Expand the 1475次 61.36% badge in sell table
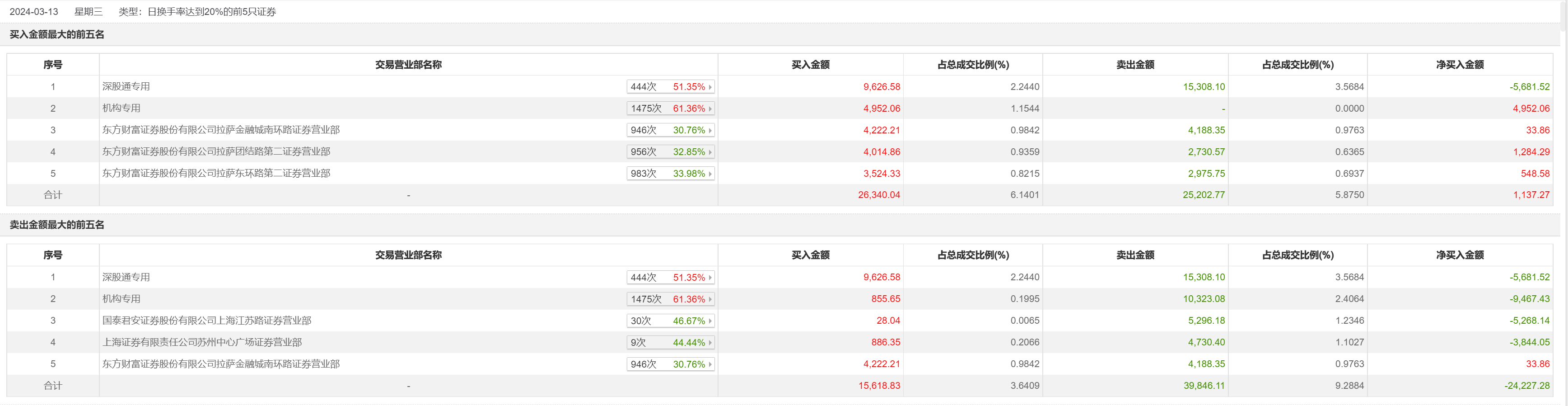This screenshot has height=406, width=1568. pos(710,299)
